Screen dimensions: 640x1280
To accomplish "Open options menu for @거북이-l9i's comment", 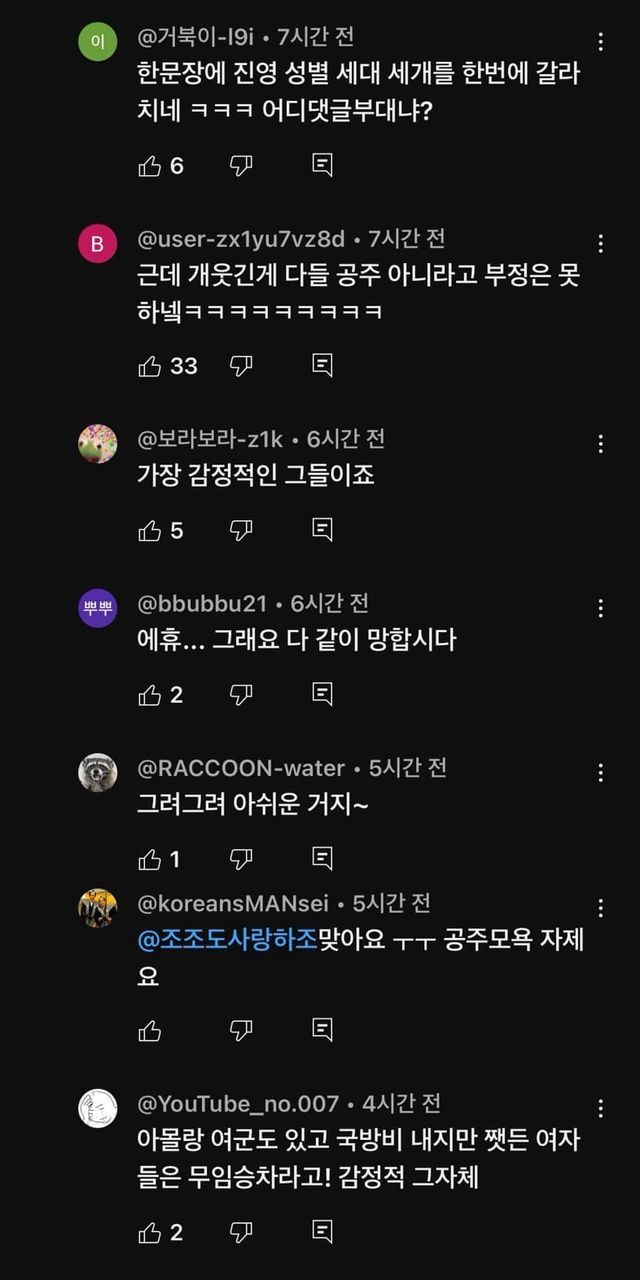I will point(600,42).
